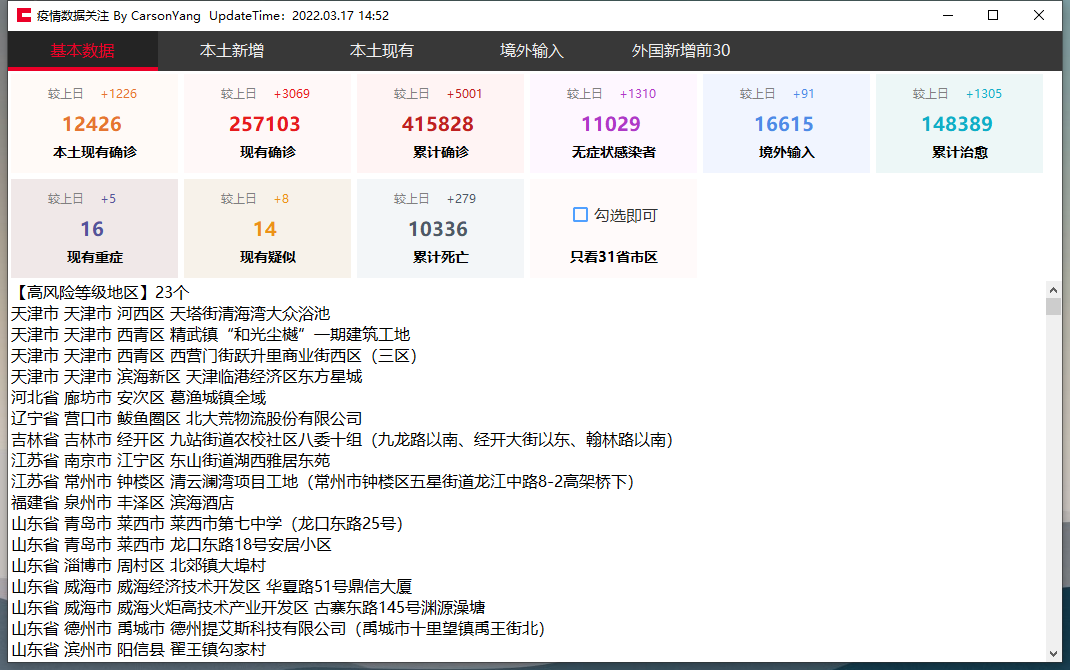
Task: Enable the 勾选即可 checkbox
Action: coord(580,215)
